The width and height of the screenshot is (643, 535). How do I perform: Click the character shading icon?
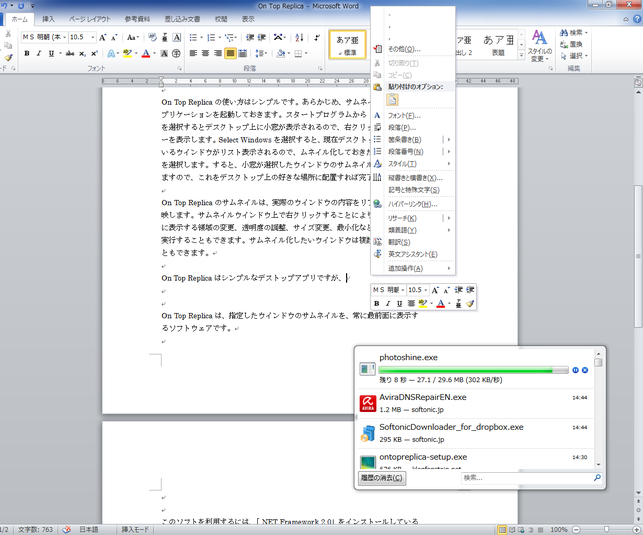(164, 53)
